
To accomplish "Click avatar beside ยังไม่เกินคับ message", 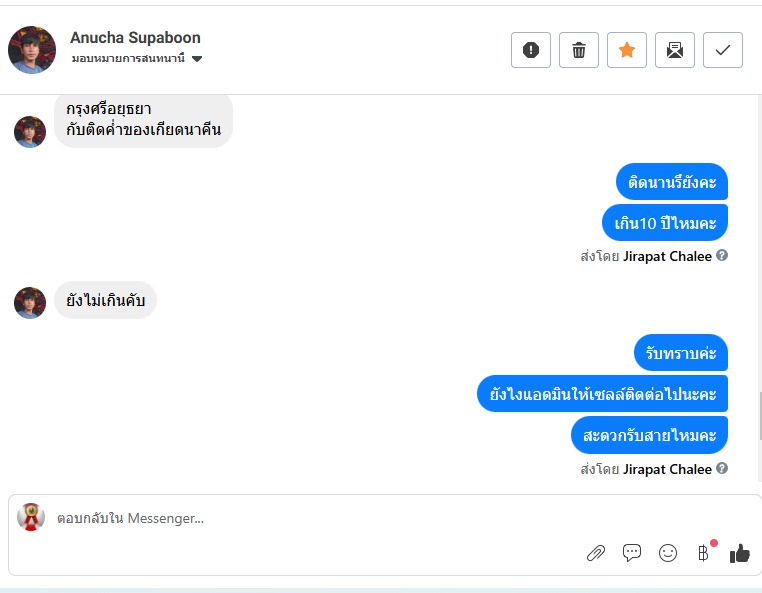I will pos(30,303).
